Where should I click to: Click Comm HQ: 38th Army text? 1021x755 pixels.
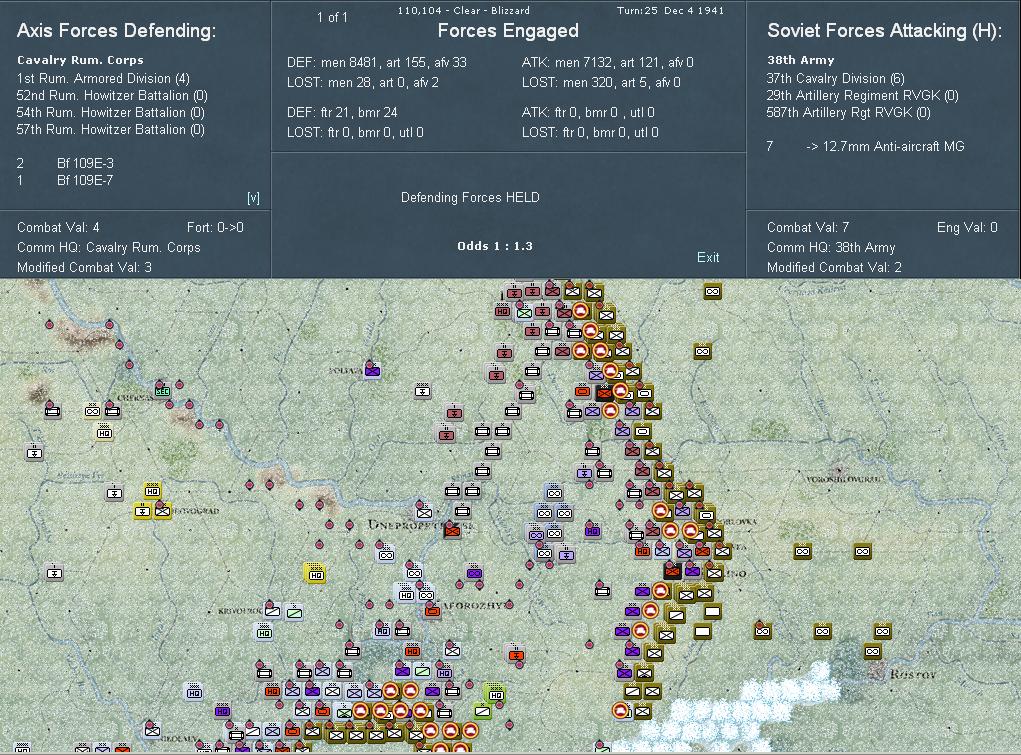coord(831,248)
